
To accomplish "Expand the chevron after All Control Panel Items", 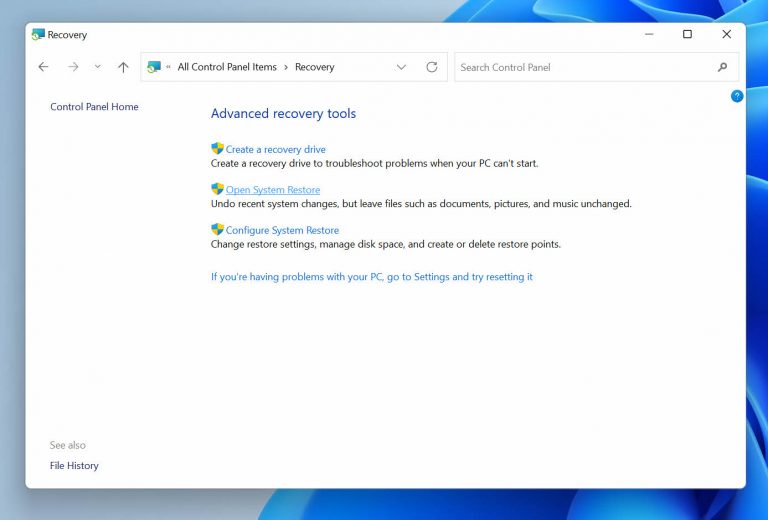I will pos(286,67).
